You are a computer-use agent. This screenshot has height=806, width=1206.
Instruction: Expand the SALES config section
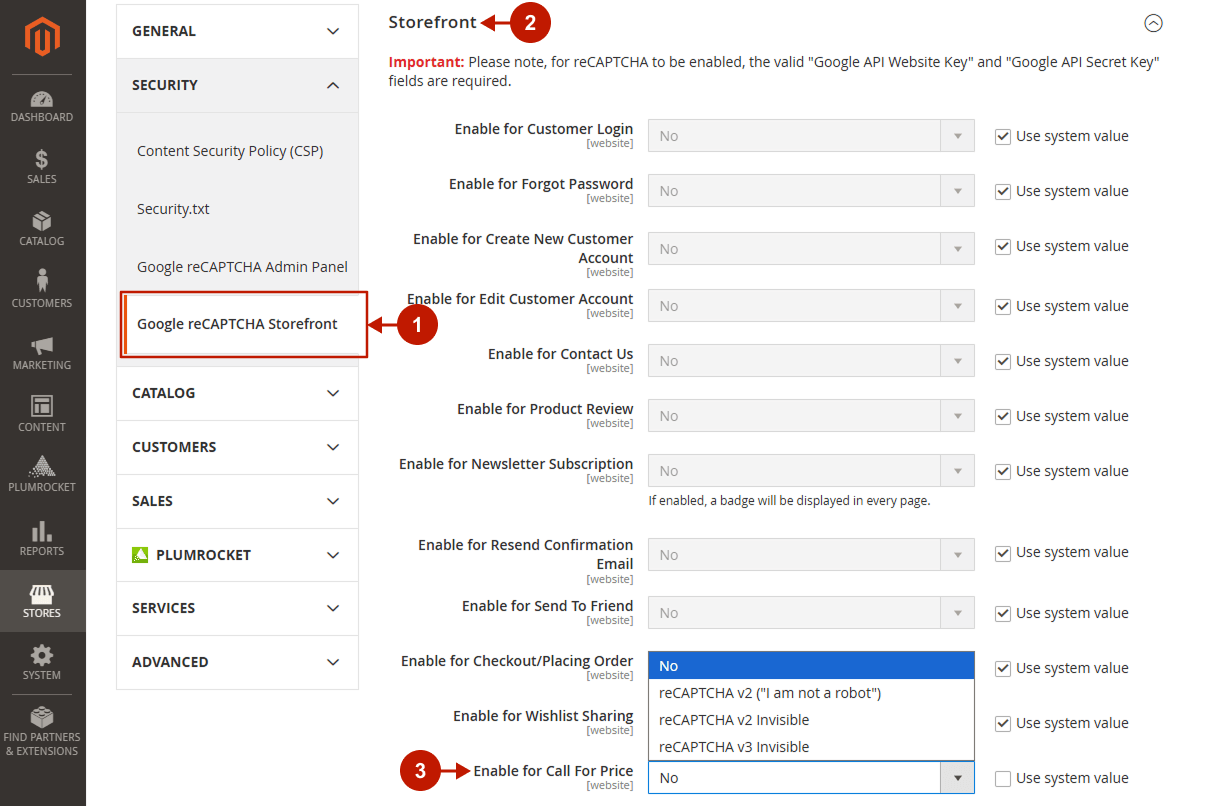click(x=237, y=501)
